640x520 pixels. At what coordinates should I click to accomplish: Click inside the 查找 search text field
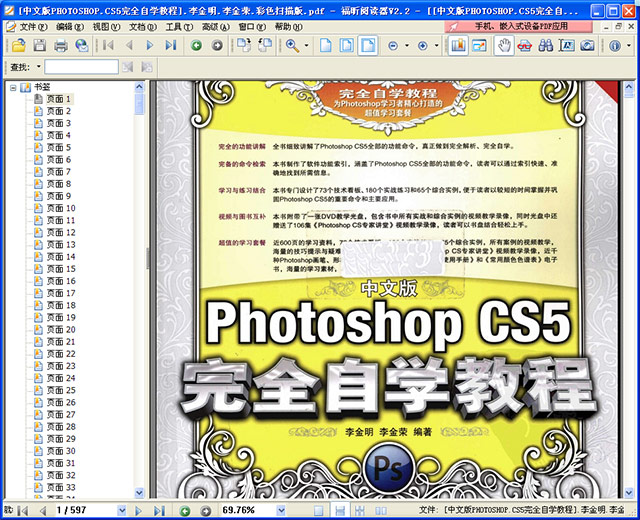point(81,67)
